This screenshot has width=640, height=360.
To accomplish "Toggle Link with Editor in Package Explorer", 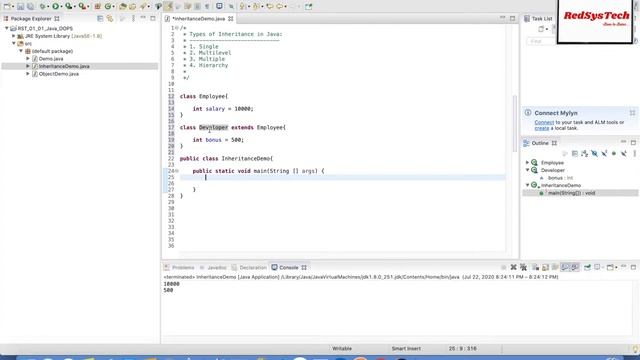I will [110, 18].
